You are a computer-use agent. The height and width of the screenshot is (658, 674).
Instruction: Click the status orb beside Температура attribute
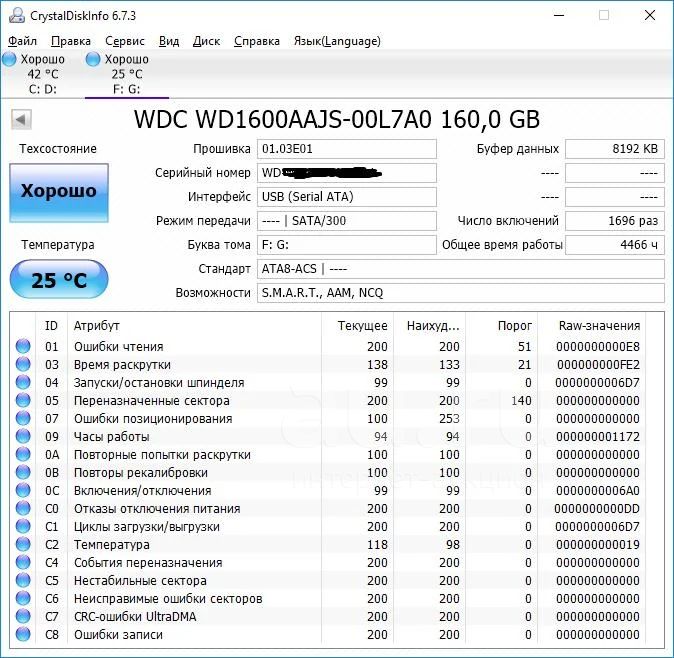coord(23,545)
